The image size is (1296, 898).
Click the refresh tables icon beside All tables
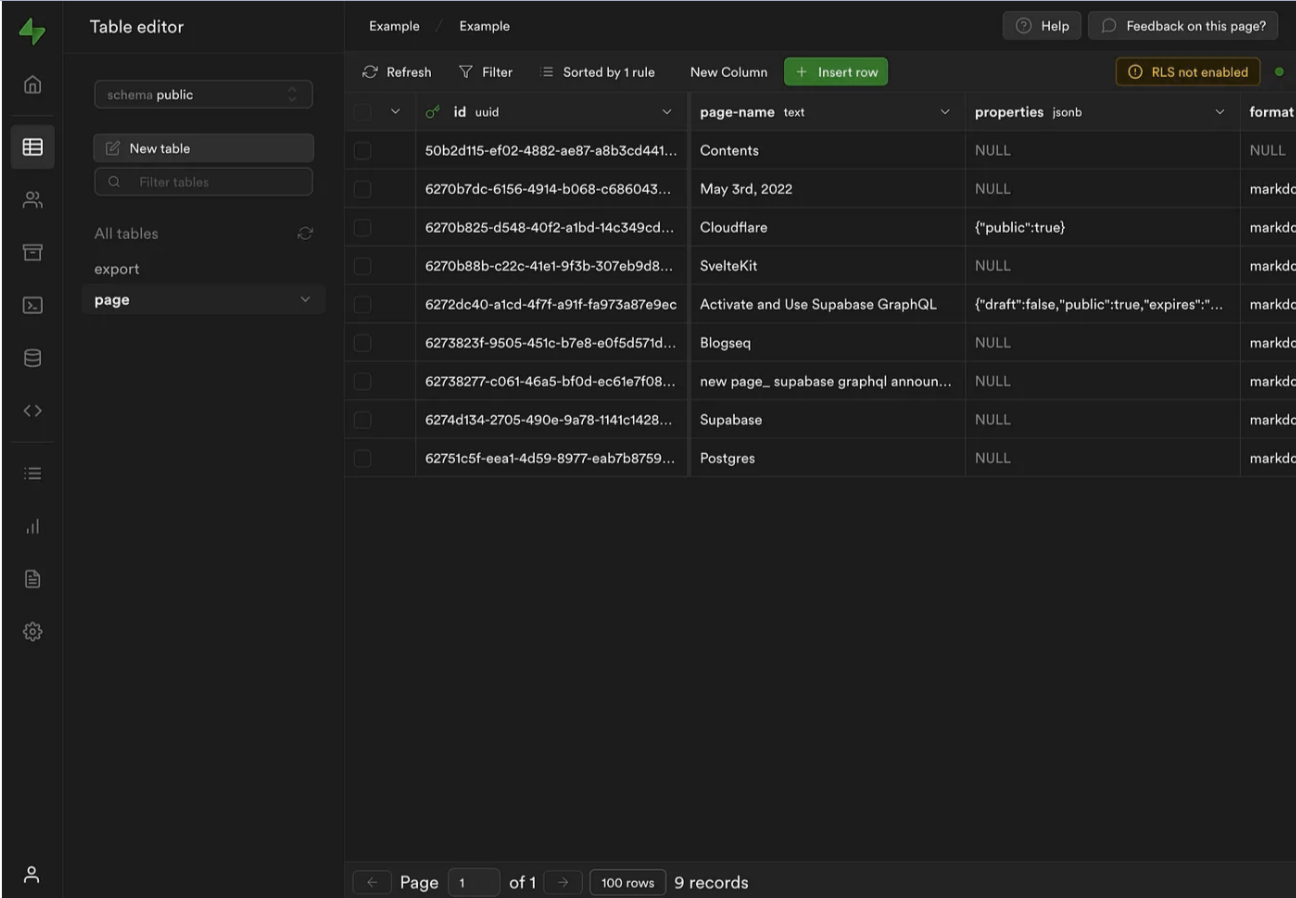click(x=305, y=233)
